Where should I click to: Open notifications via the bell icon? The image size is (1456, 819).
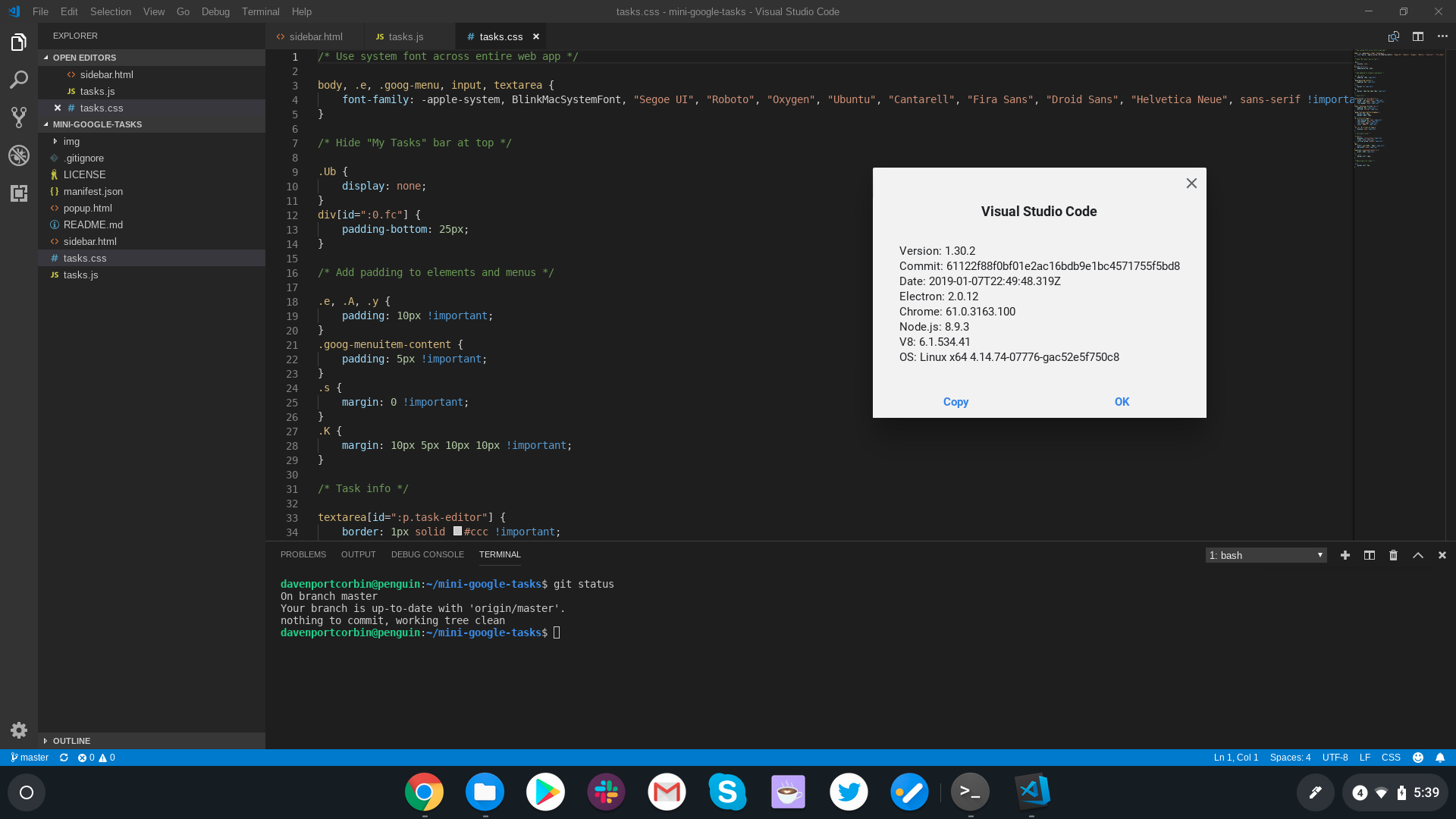[x=1440, y=758]
